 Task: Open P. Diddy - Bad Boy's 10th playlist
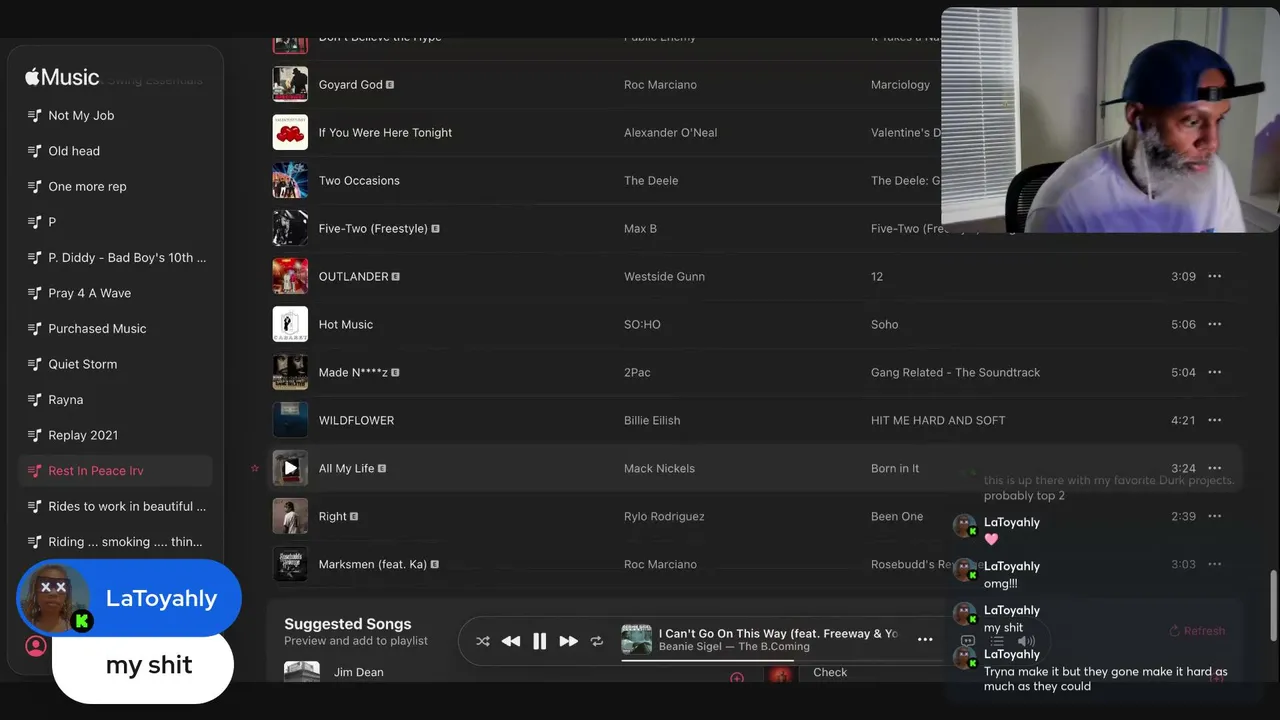click(116, 258)
